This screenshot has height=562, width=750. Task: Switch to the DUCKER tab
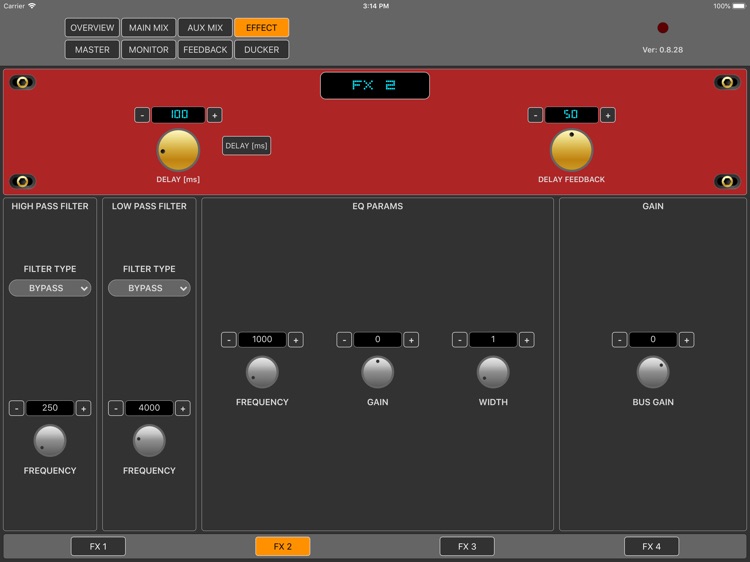(261, 49)
